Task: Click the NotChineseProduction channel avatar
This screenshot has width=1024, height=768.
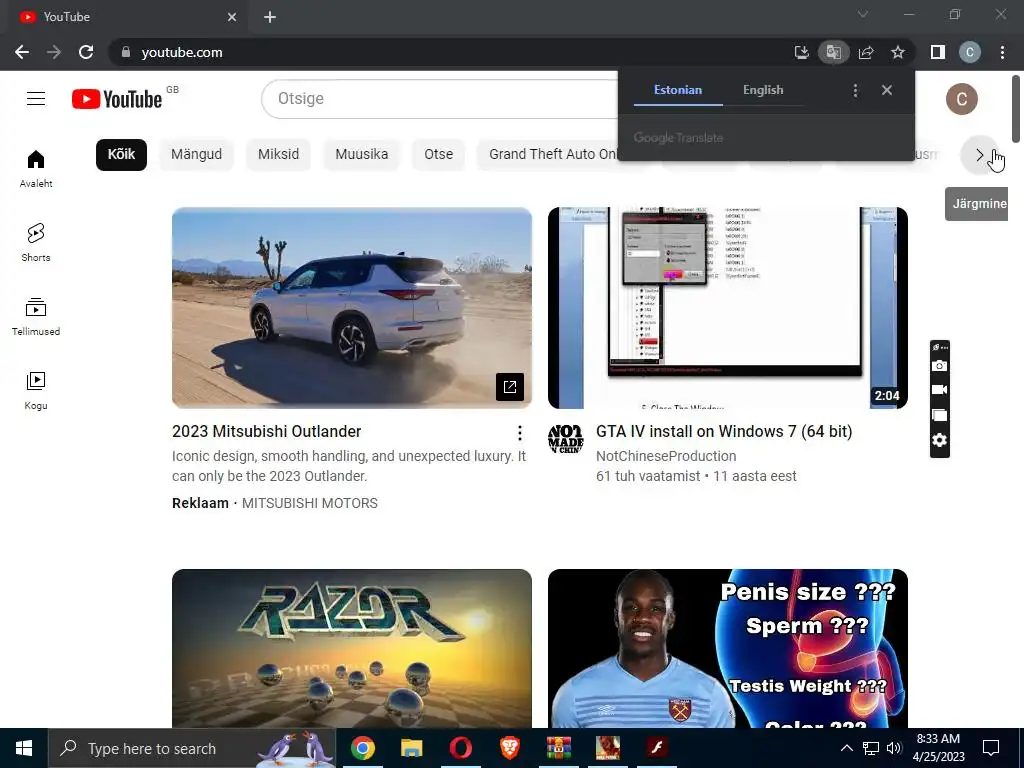Action: click(566, 438)
